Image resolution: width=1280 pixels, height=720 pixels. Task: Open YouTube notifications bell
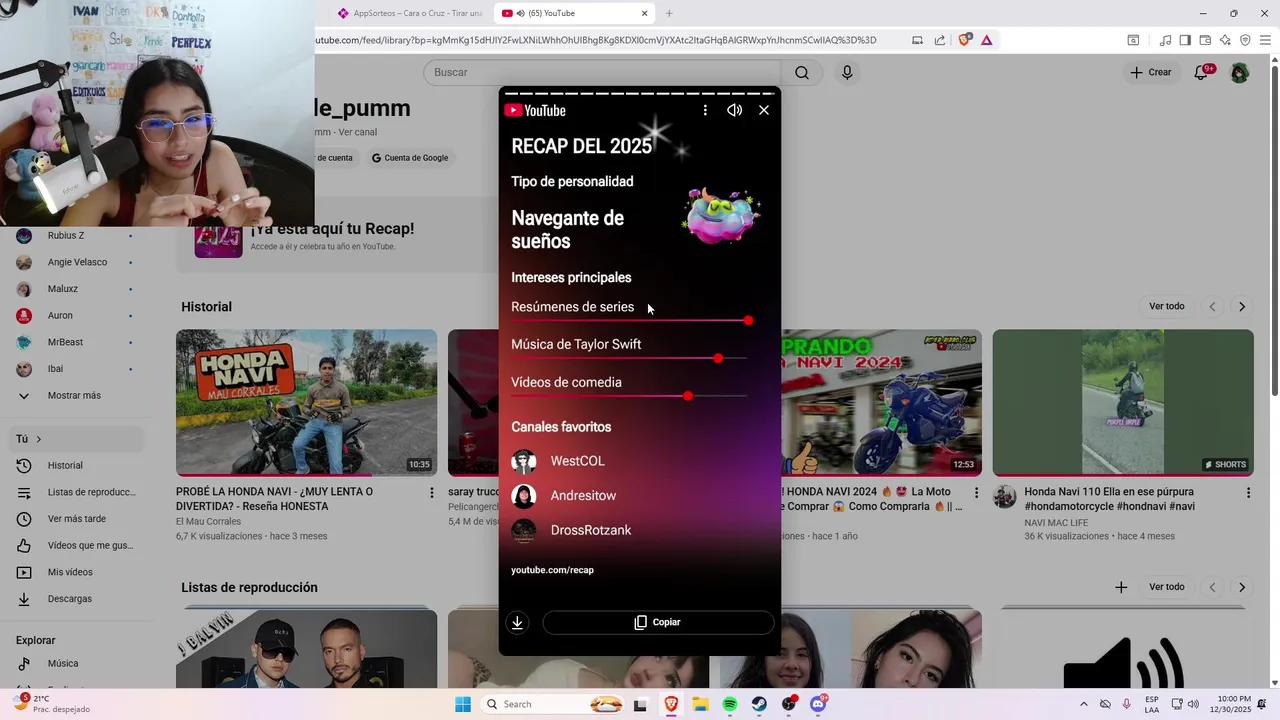click(x=1202, y=72)
